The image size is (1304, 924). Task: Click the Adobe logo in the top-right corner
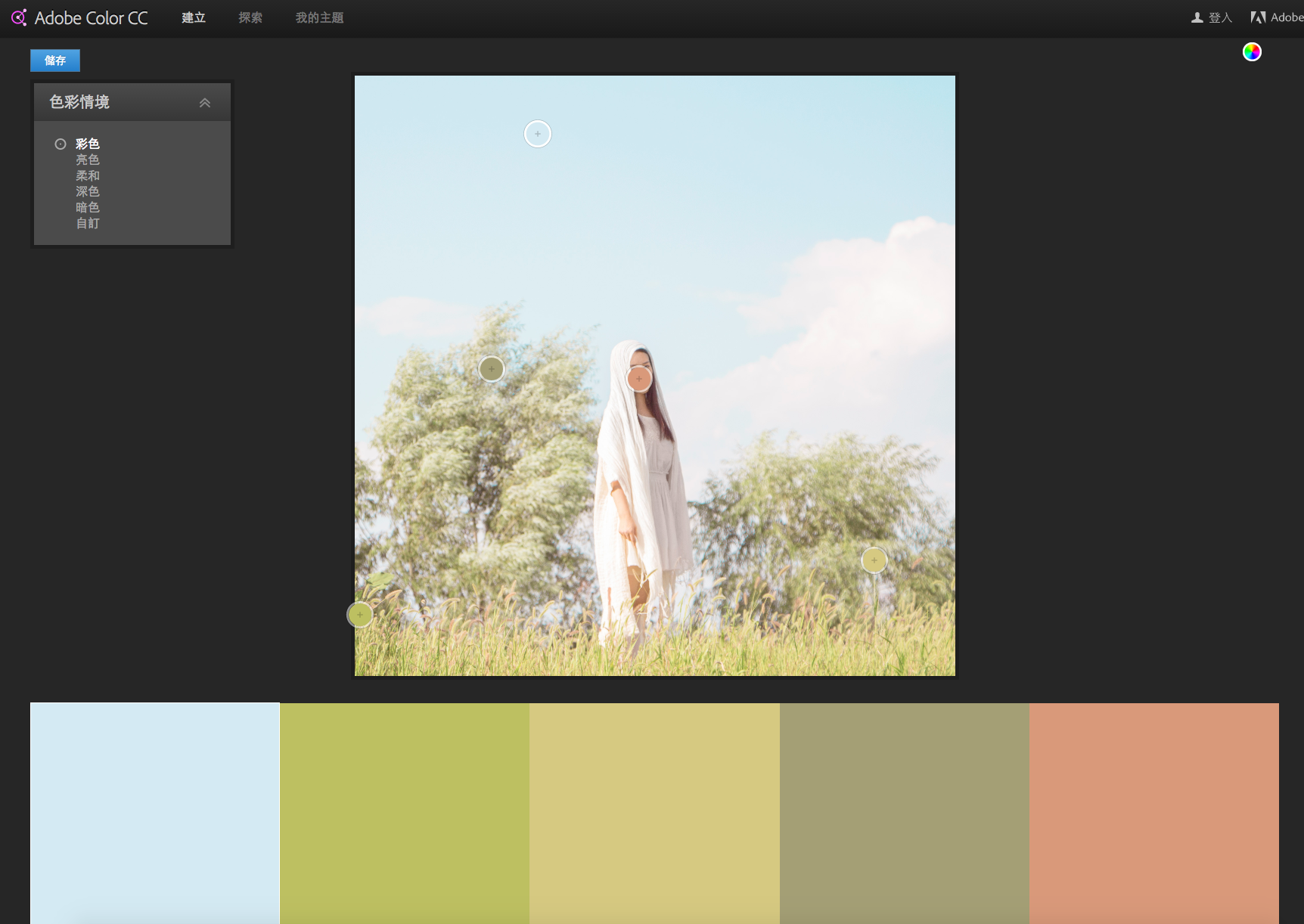(x=1259, y=16)
